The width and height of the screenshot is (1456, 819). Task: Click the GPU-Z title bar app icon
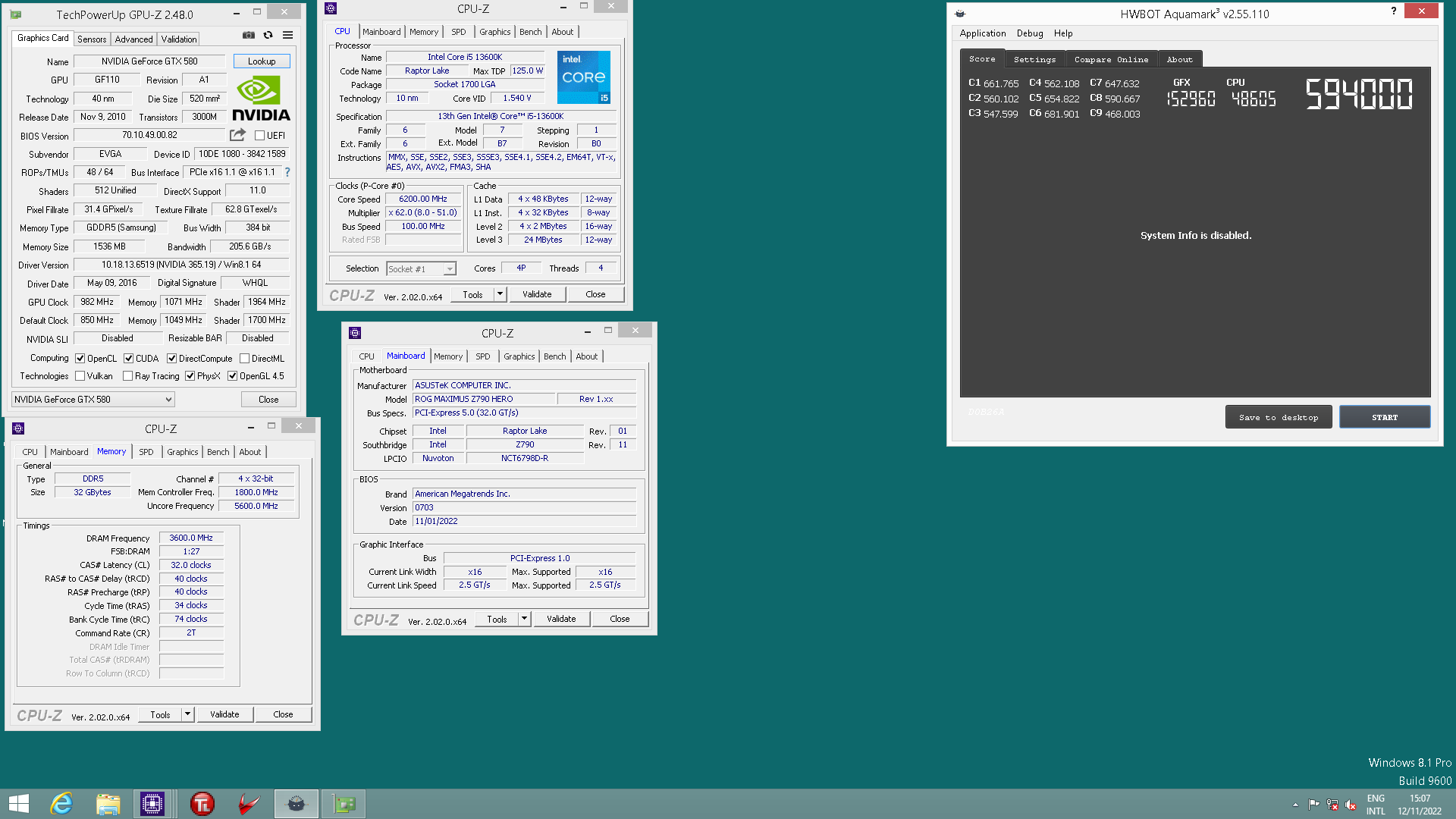[16, 14]
